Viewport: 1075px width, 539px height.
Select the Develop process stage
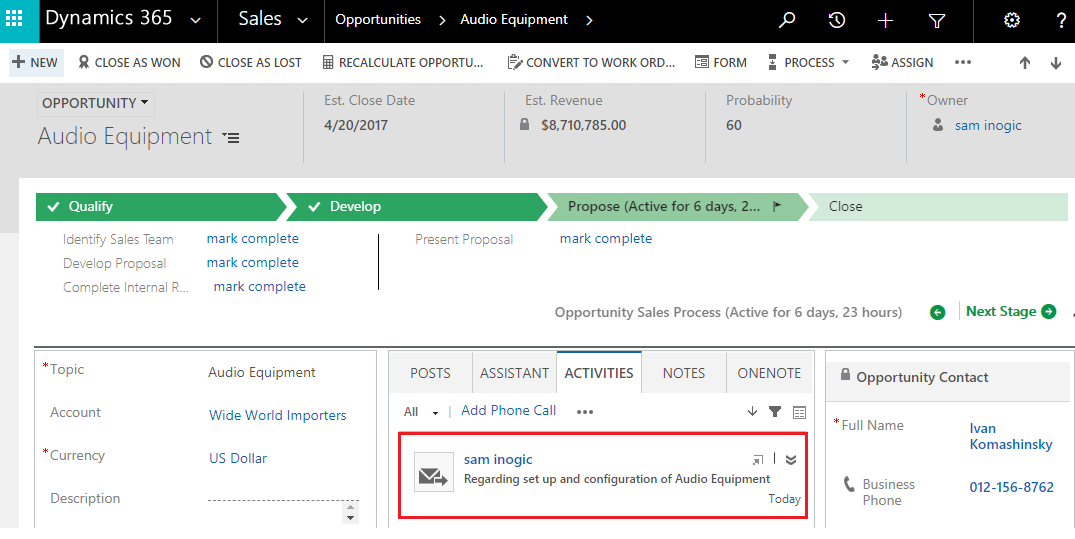[x=416, y=206]
